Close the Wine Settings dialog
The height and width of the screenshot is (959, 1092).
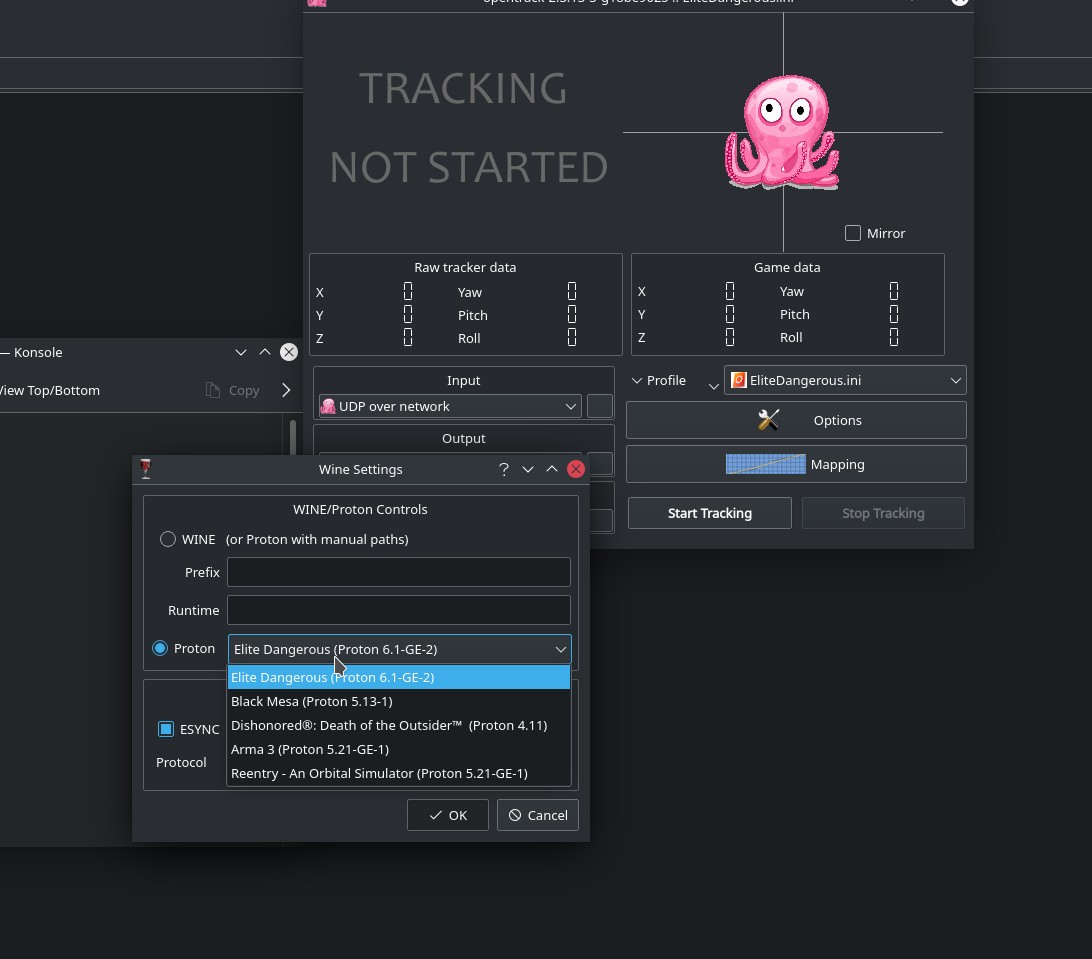(x=576, y=469)
